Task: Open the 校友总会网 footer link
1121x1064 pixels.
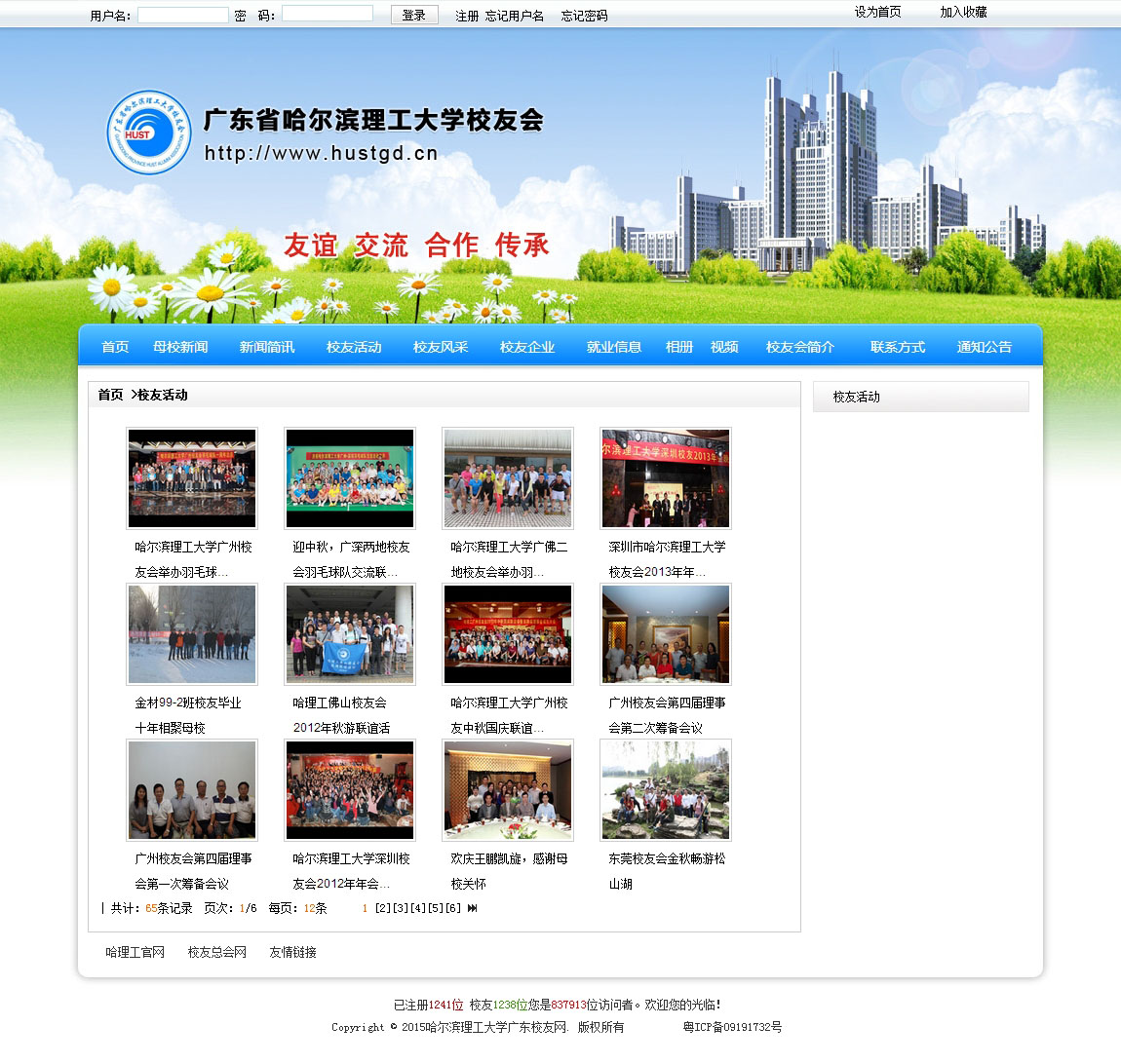Action: 217,953
